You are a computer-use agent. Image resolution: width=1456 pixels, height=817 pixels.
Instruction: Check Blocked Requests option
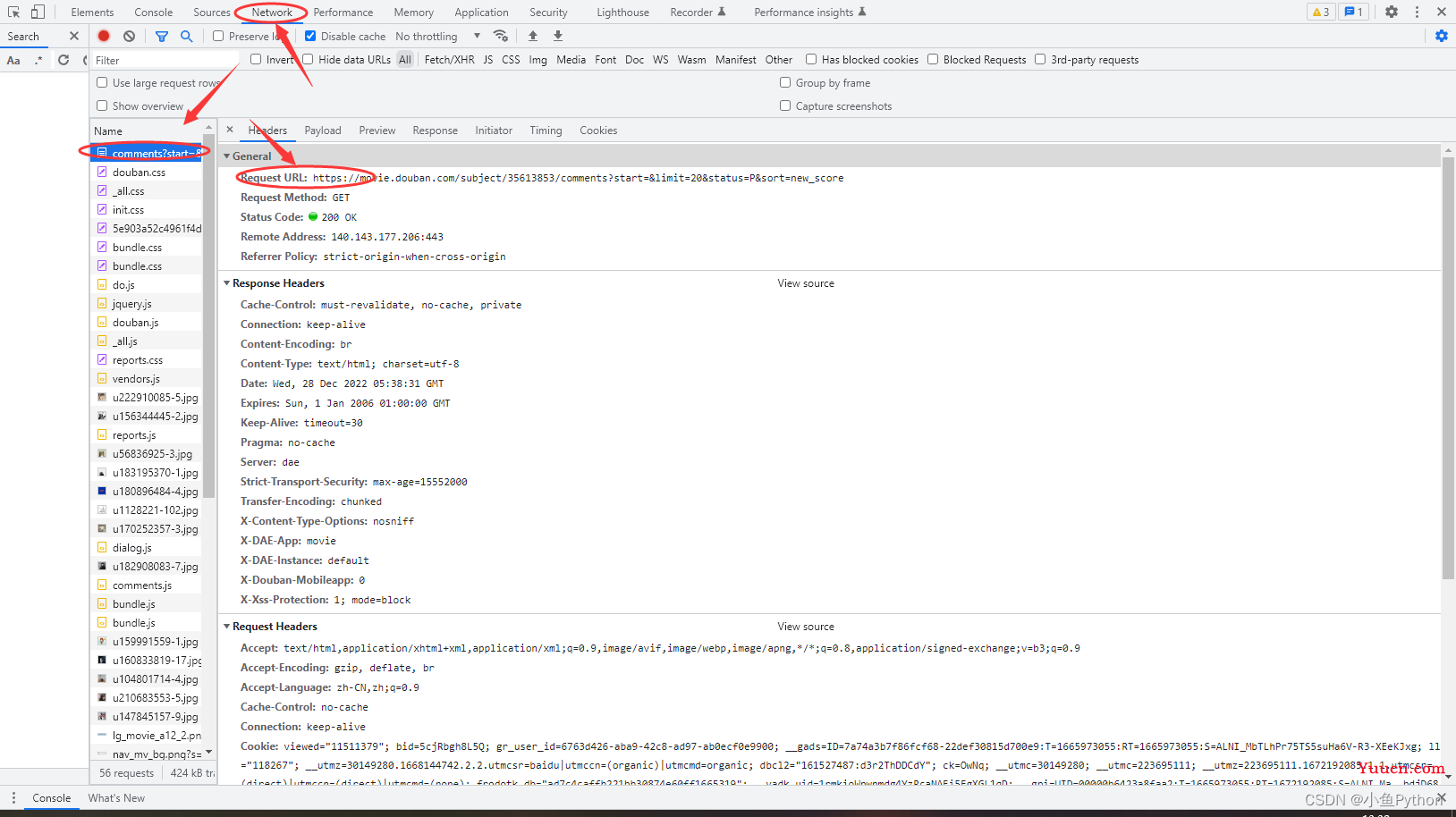pyautogui.click(x=933, y=59)
